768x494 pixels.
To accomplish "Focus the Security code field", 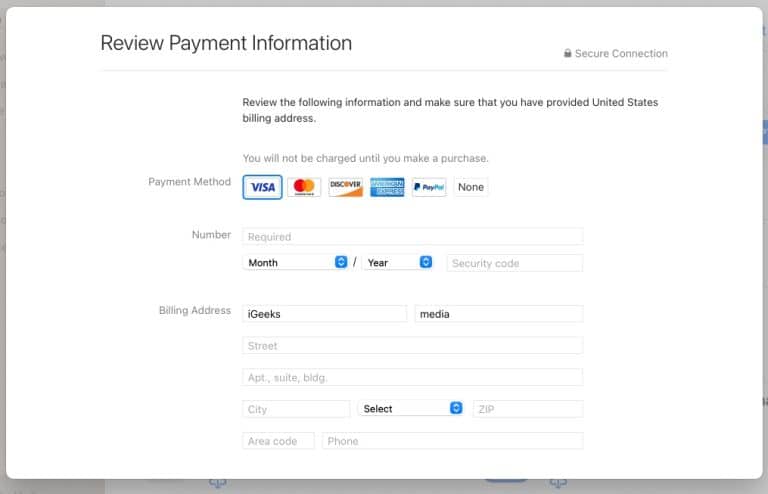I will point(514,263).
